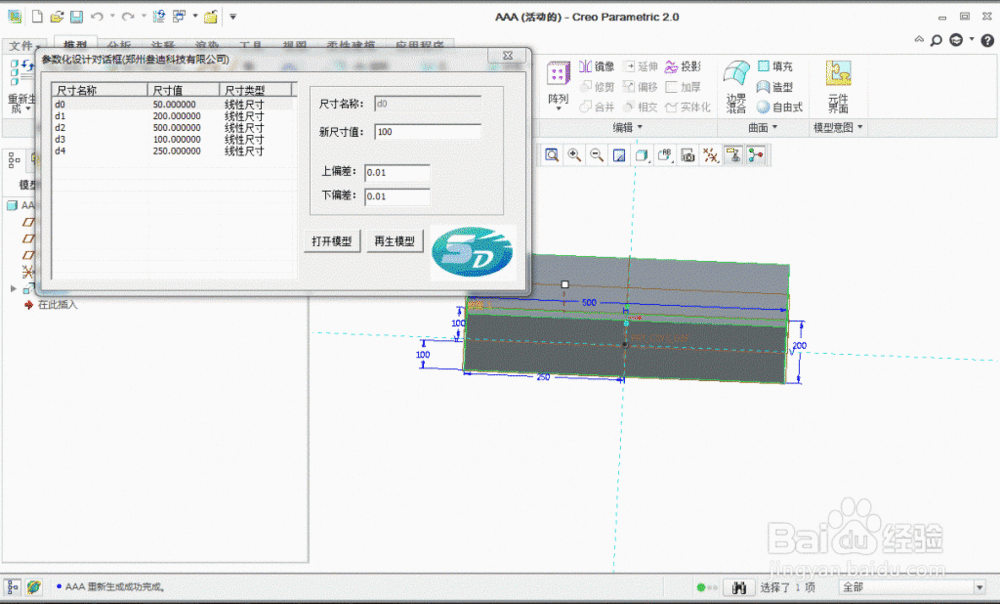Click the close-window folder icon in quick toolbar
1000x604 pixels.
pos(210,17)
